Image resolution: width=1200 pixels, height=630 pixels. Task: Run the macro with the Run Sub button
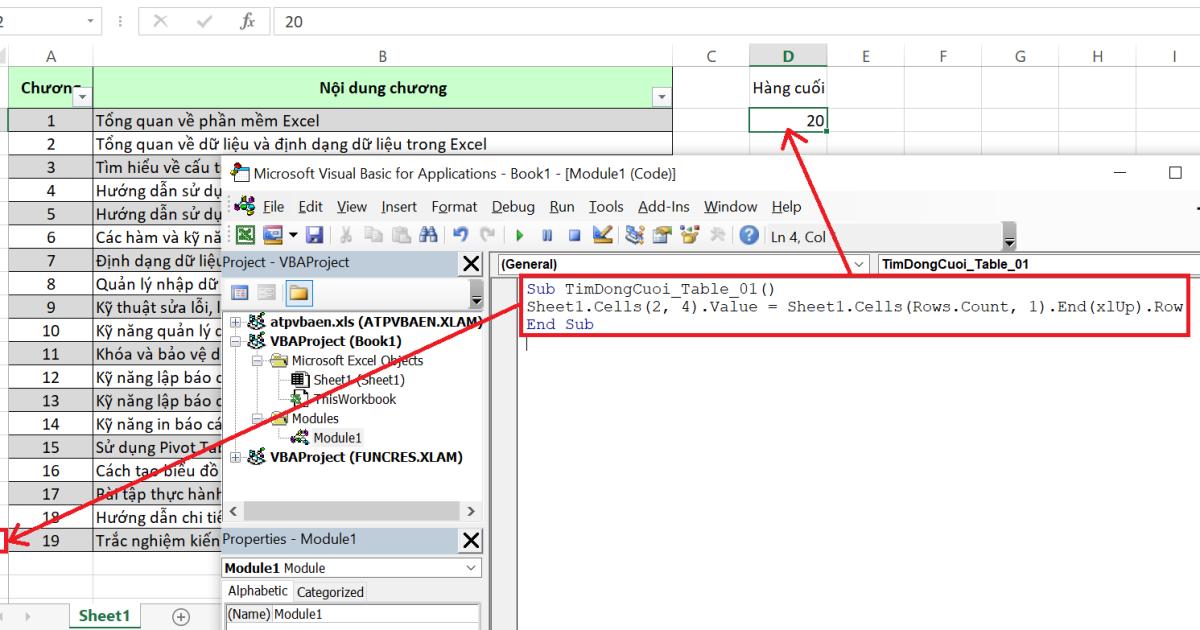point(521,234)
